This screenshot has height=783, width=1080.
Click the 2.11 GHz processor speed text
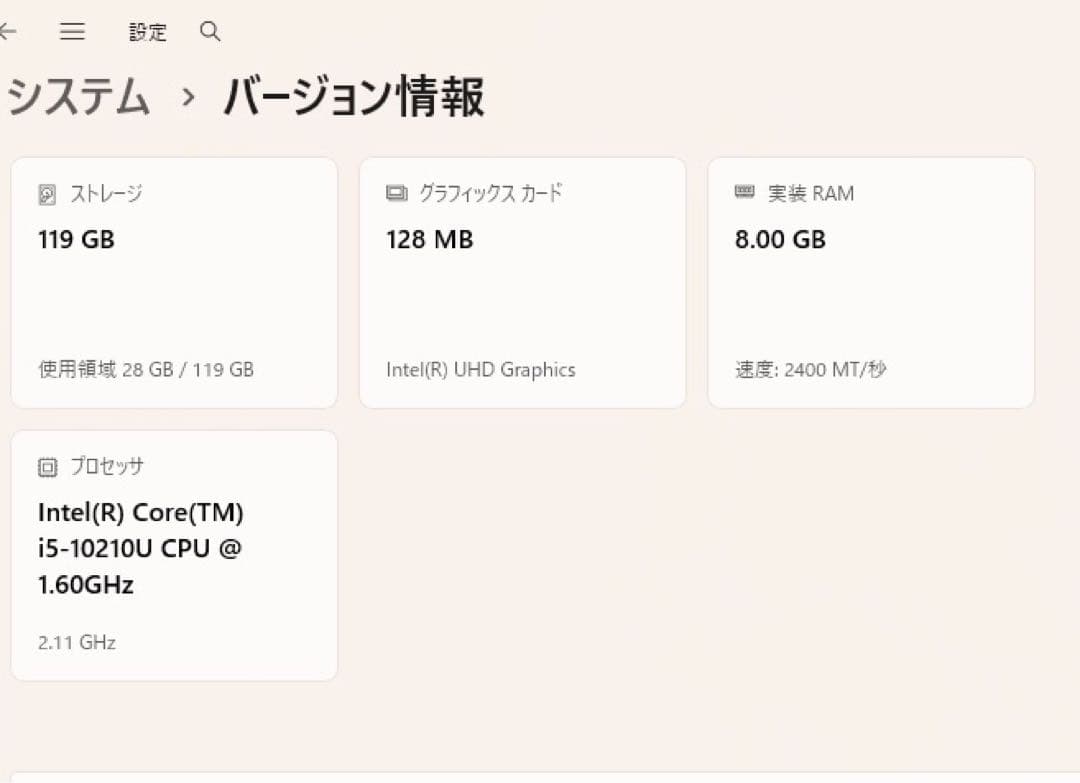tap(75, 642)
